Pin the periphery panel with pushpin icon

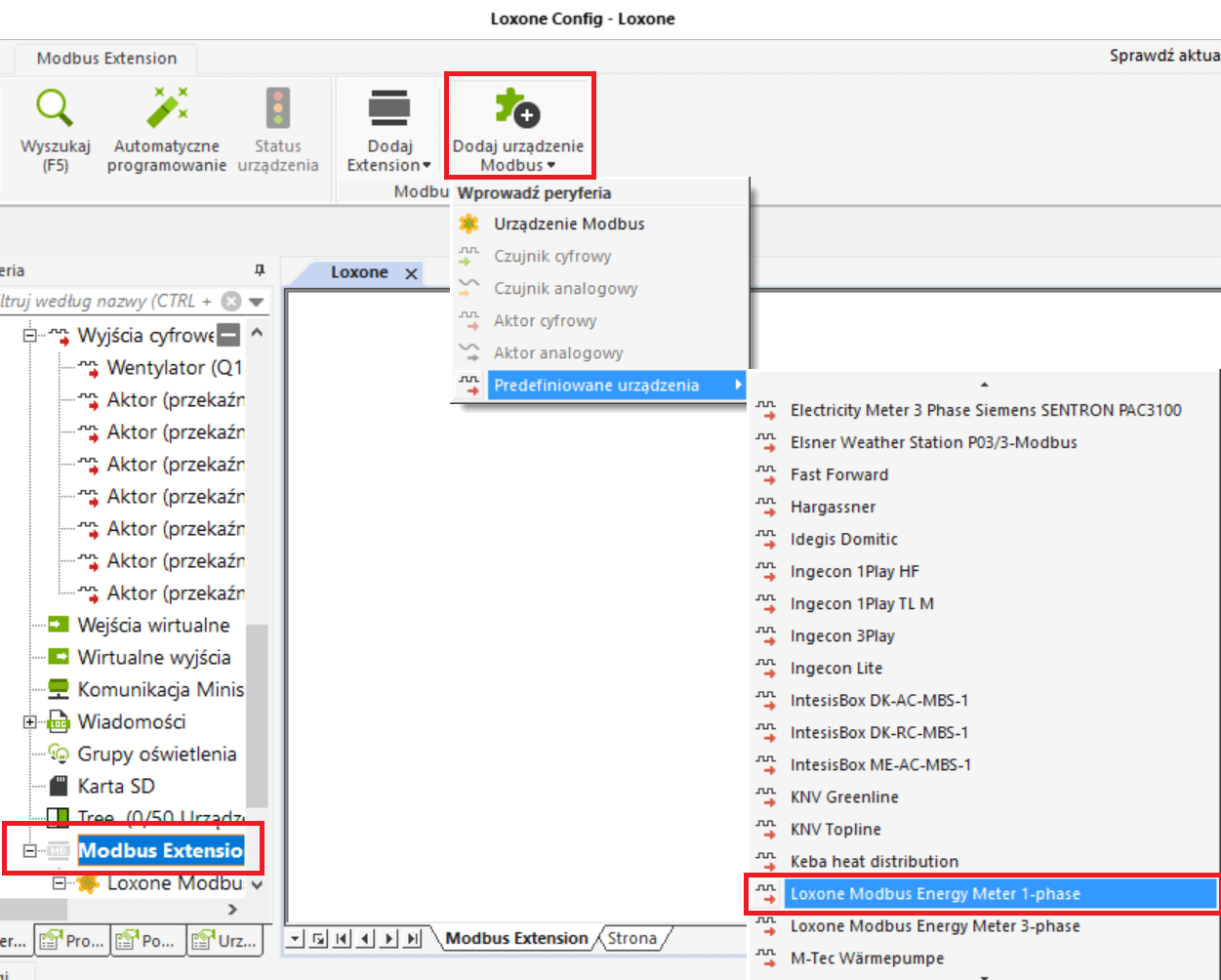pos(260,270)
